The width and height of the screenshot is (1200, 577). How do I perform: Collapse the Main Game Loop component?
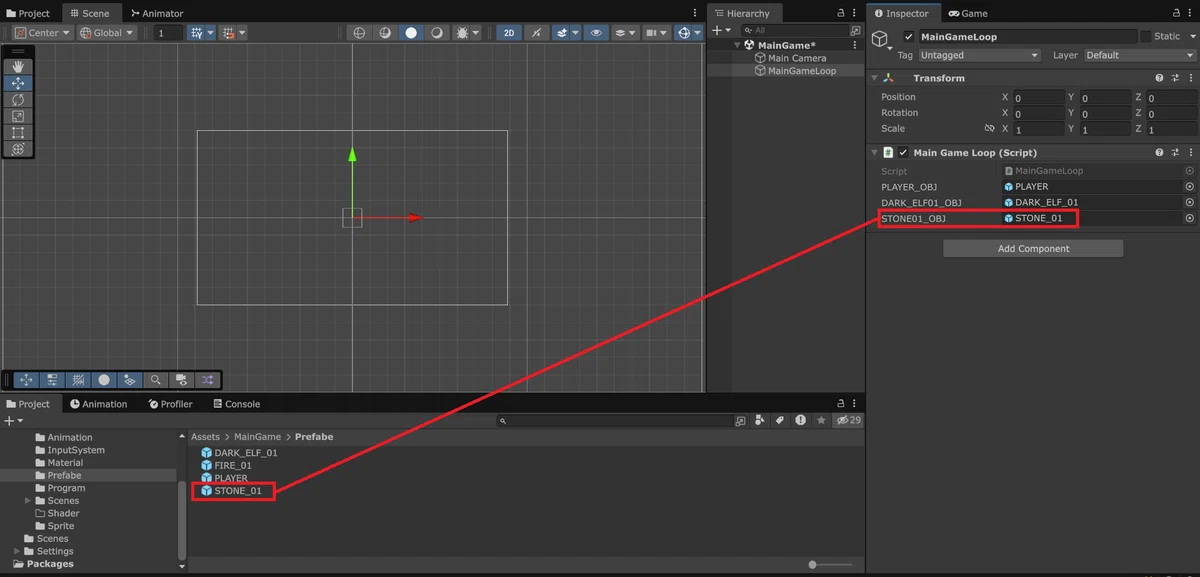[x=875, y=153]
